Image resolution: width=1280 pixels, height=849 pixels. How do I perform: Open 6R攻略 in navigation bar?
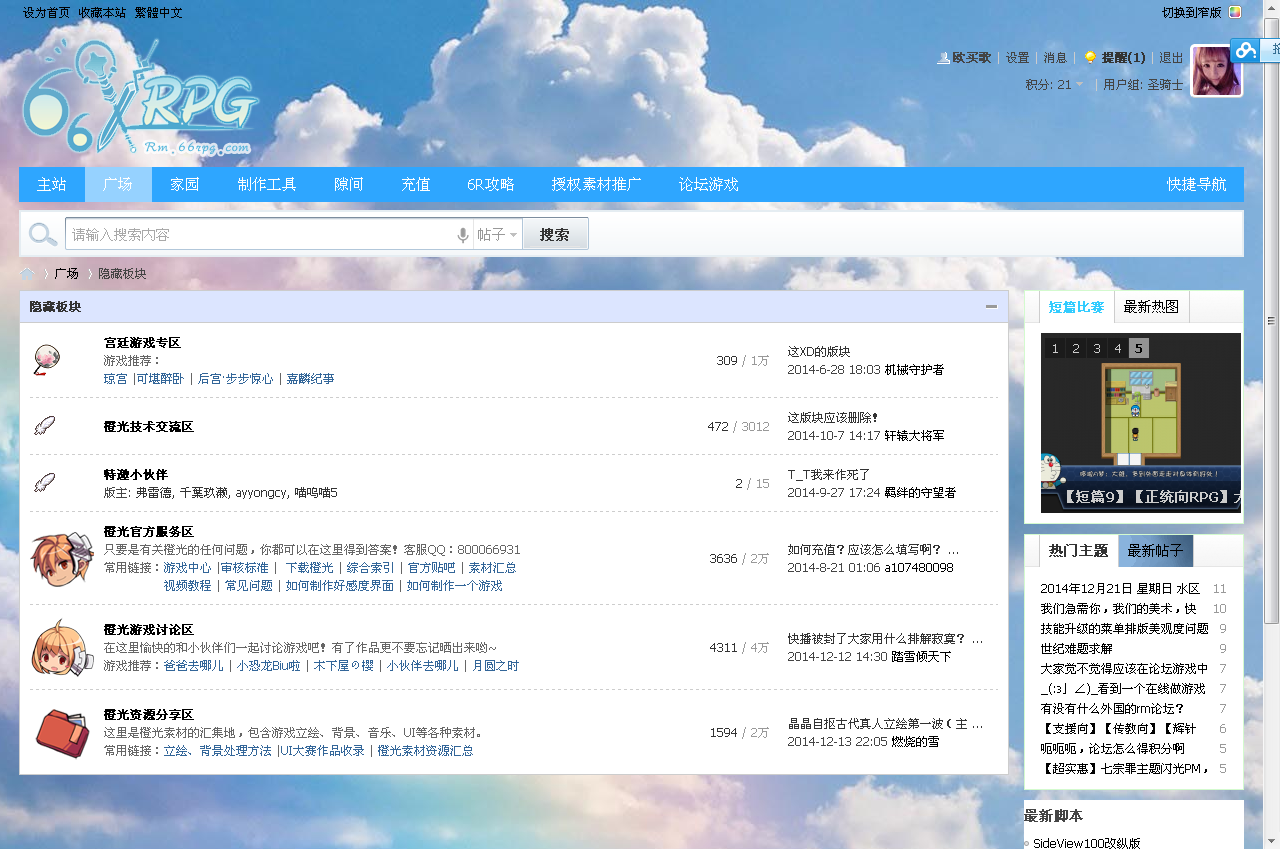coord(491,185)
